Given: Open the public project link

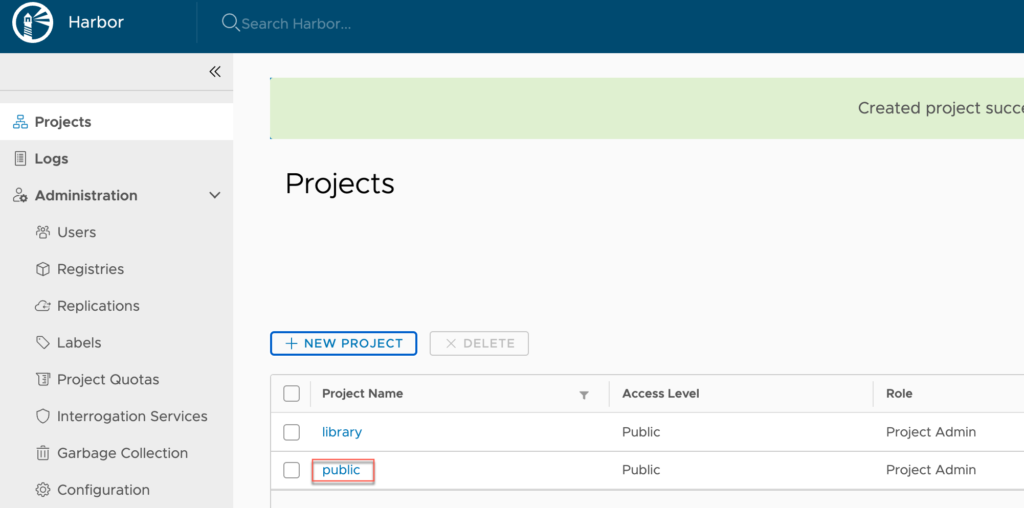Looking at the screenshot, I should (x=341, y=470).
